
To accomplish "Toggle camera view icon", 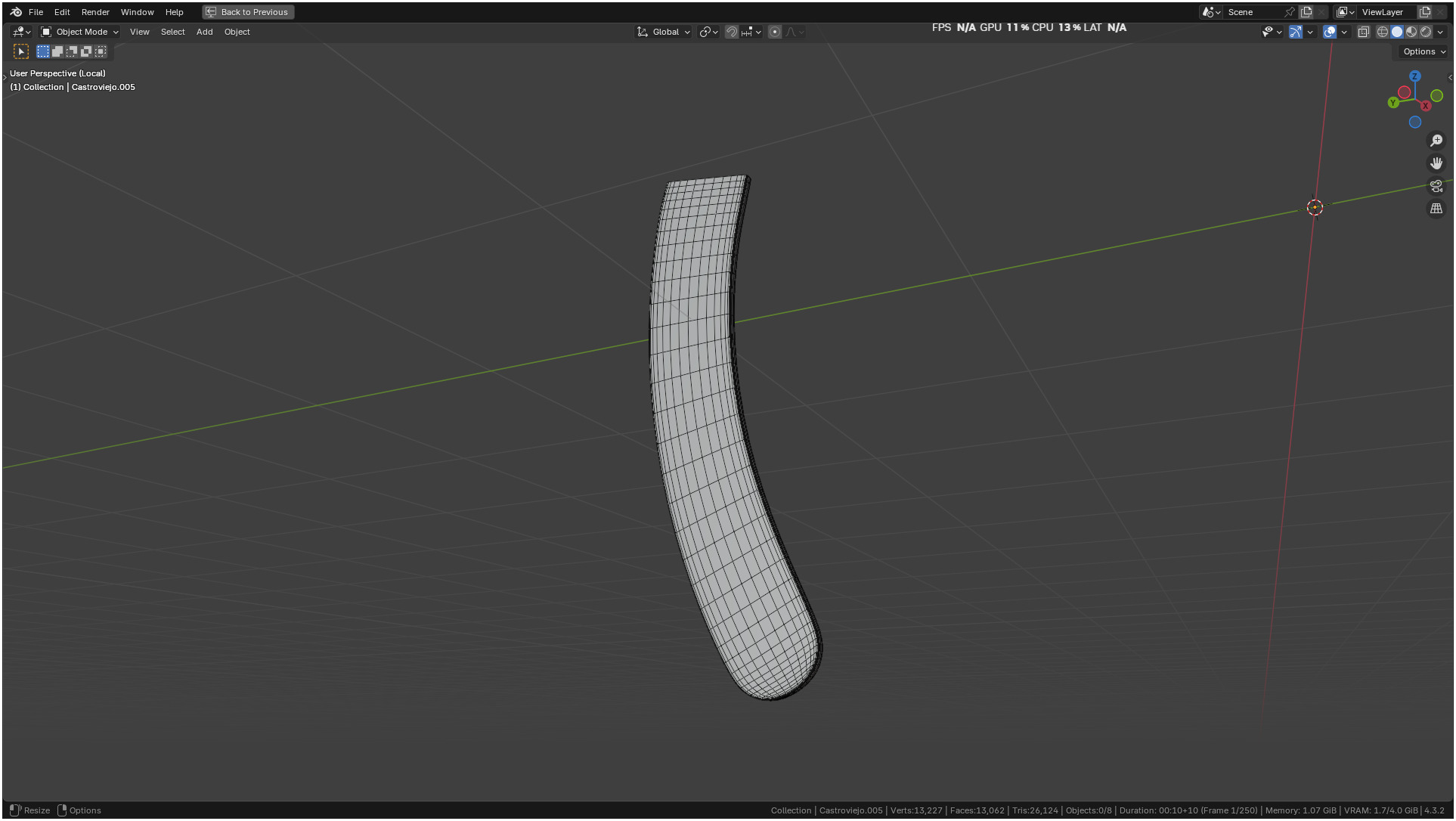I will click(1436, 186).
